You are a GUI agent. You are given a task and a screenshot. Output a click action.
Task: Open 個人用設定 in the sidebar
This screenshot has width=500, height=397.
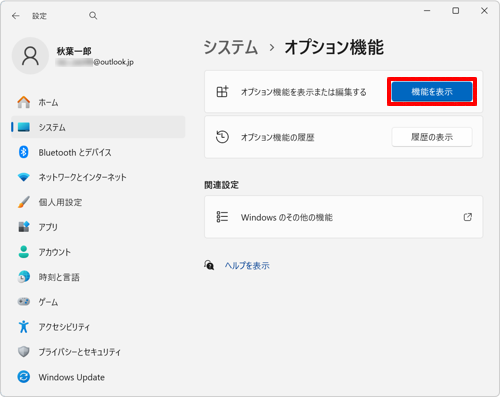(60, 202)
